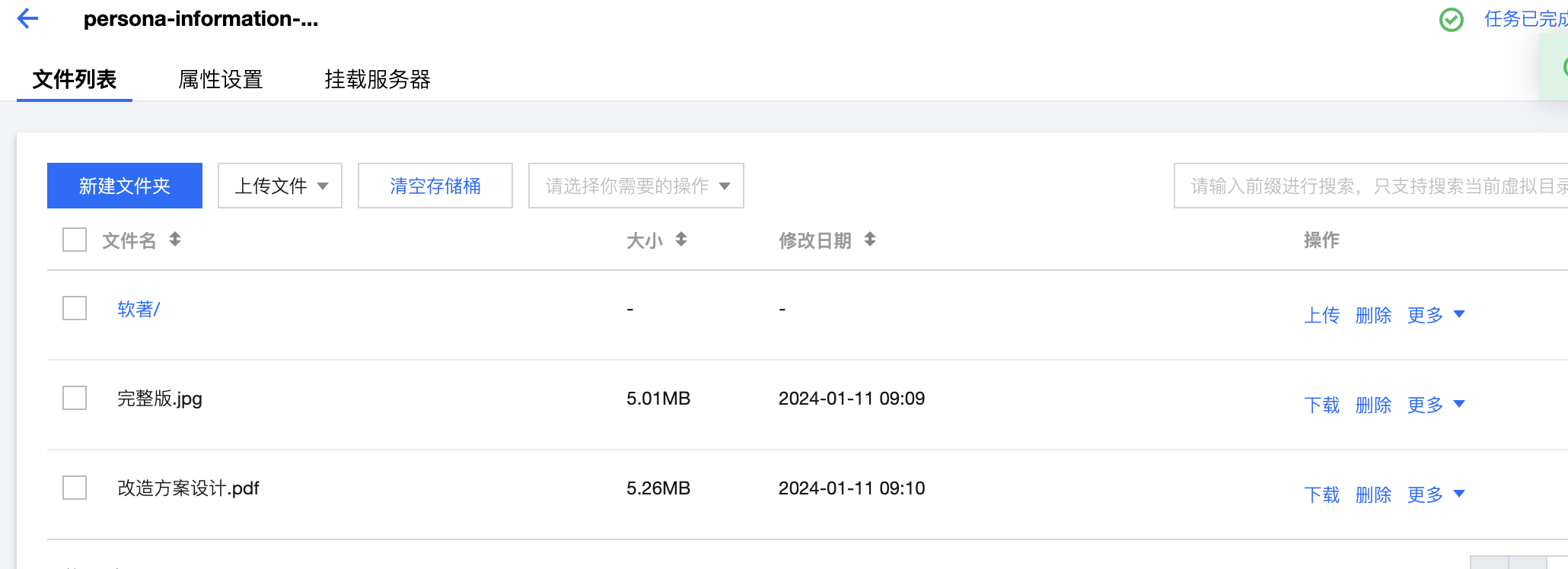Click the 改造方案设计.pdf file name
This screenshot has width=1568, height=569.
click(x=188, y=488)
